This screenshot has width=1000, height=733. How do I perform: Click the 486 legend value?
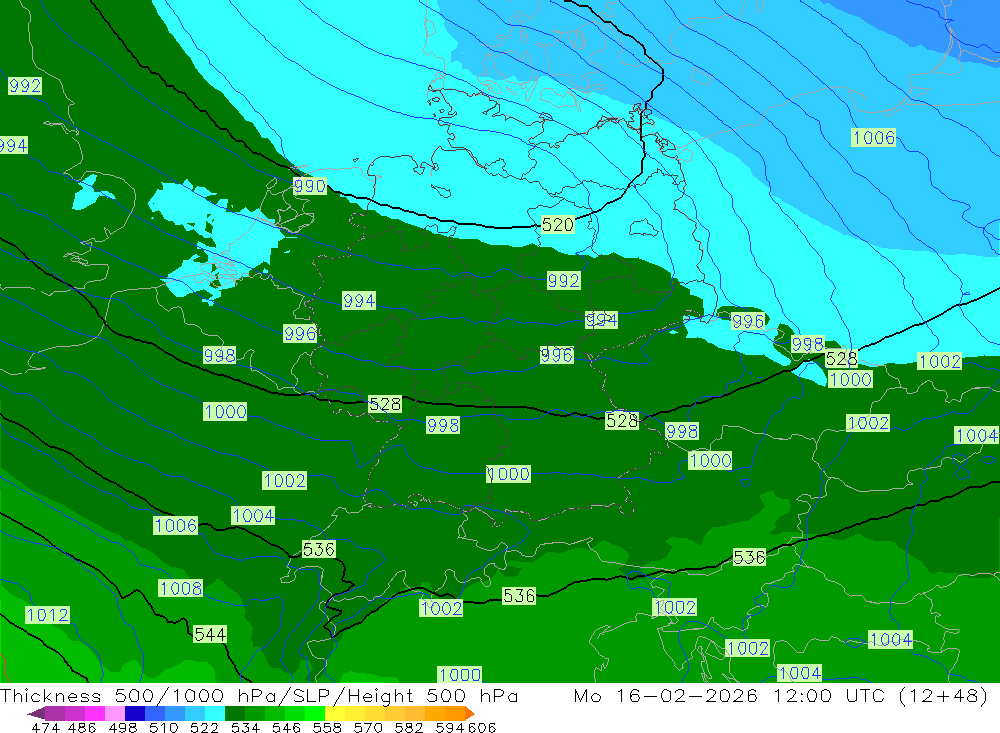82,727
